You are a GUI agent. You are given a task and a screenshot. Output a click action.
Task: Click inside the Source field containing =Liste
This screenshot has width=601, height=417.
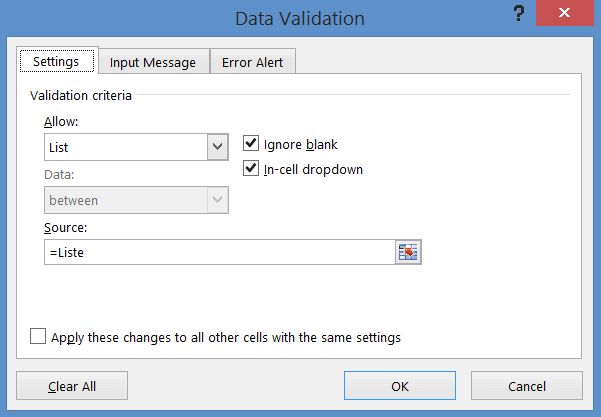tap(218, 253)
